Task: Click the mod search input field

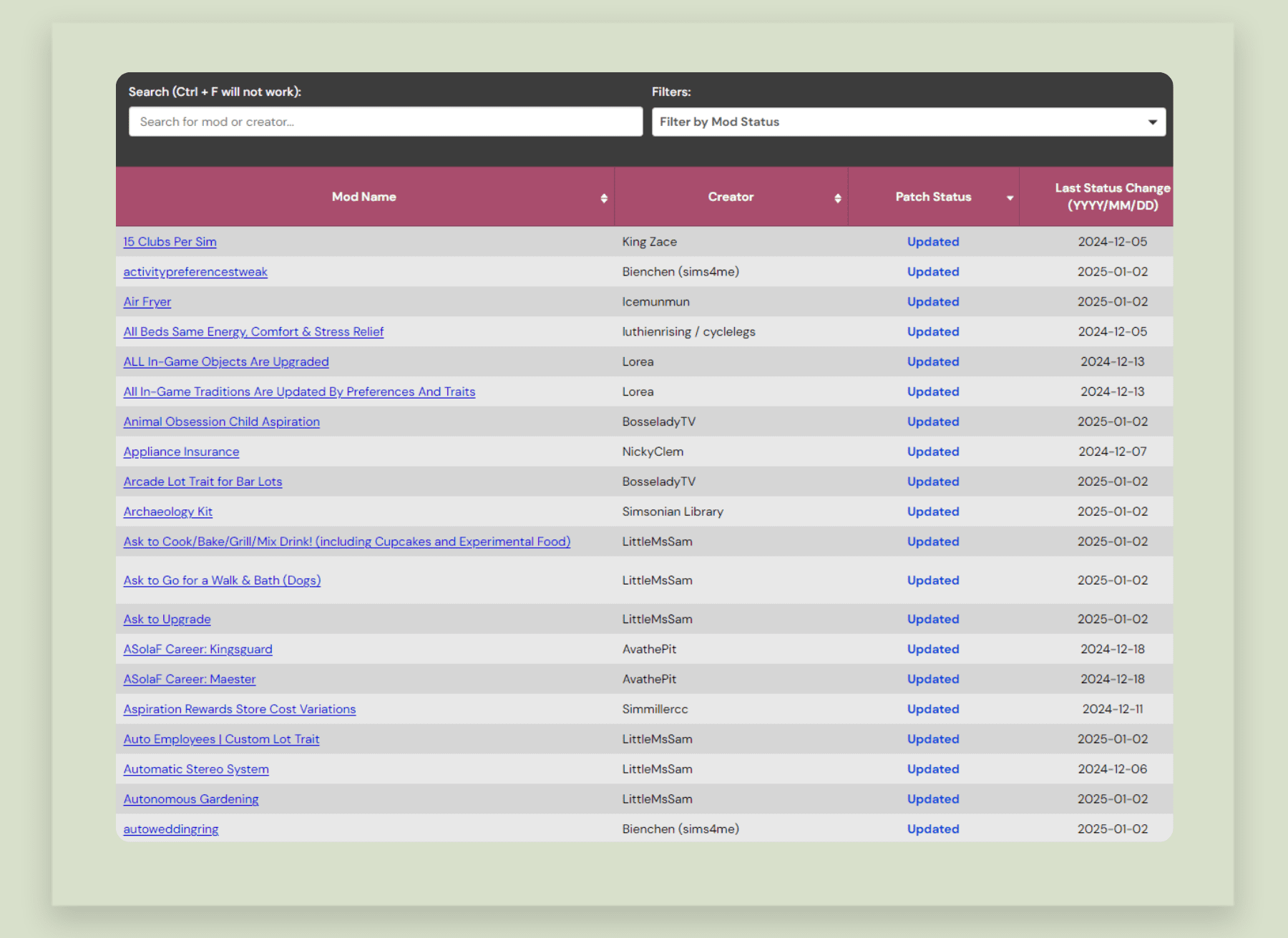Action: pos(386,122)
